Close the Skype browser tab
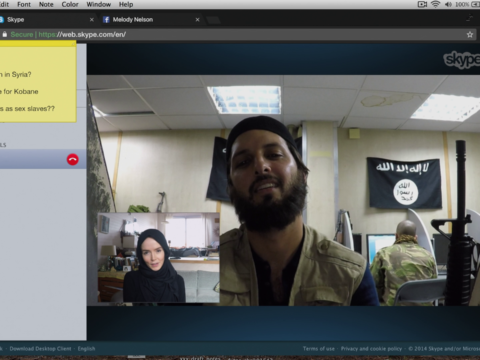 pyautogui.click(x=92, y=20)
